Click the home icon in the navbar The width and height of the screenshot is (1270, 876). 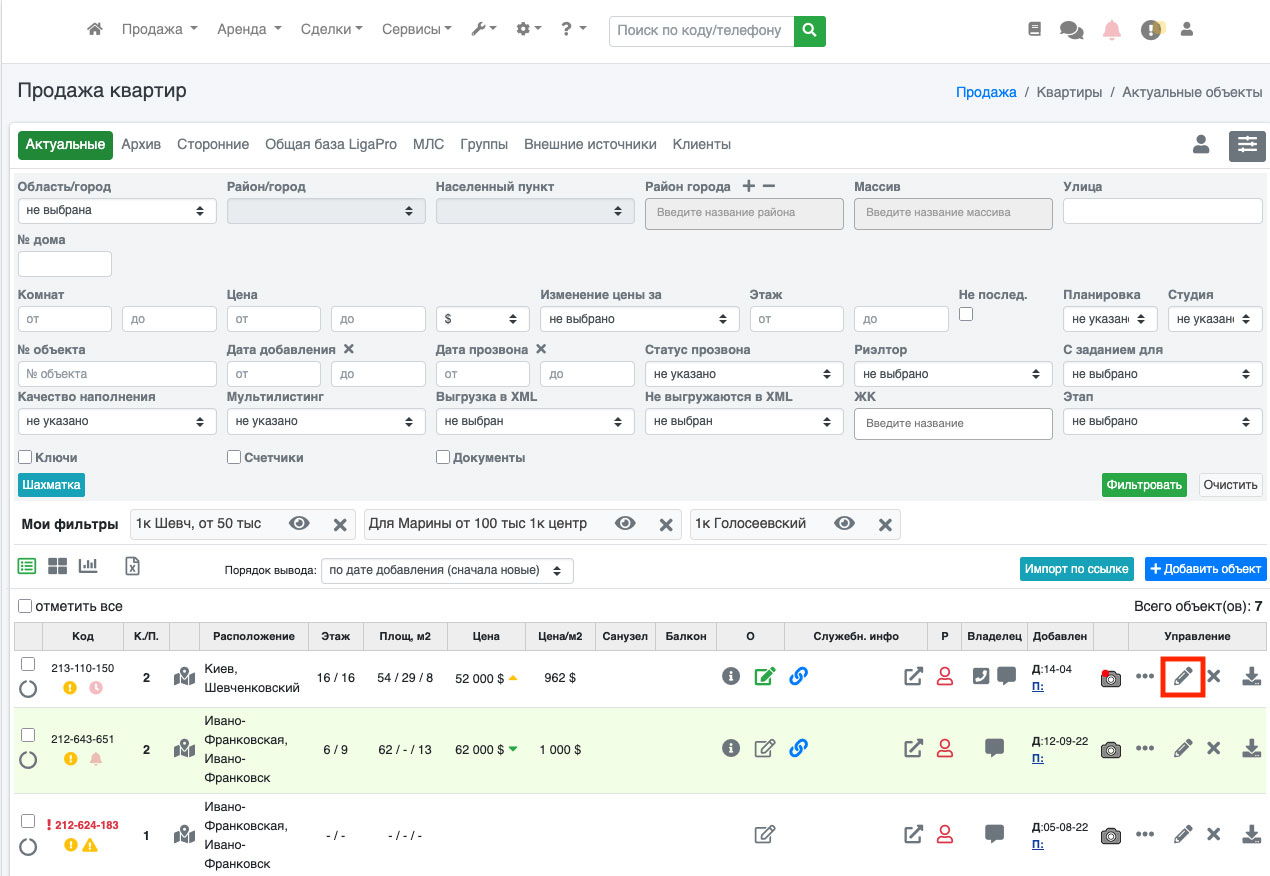95,30
